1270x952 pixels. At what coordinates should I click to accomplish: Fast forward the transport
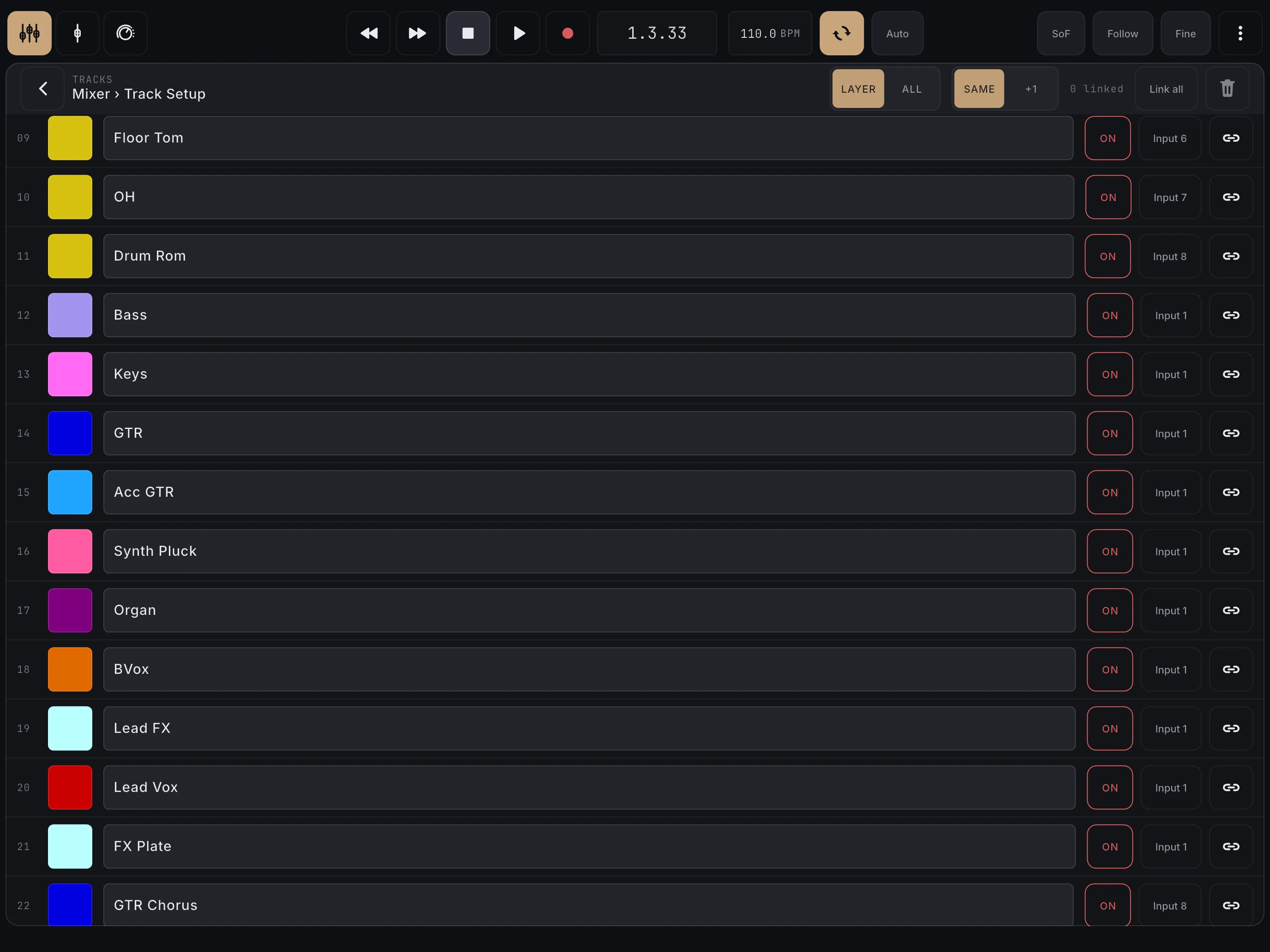point(418,33)
